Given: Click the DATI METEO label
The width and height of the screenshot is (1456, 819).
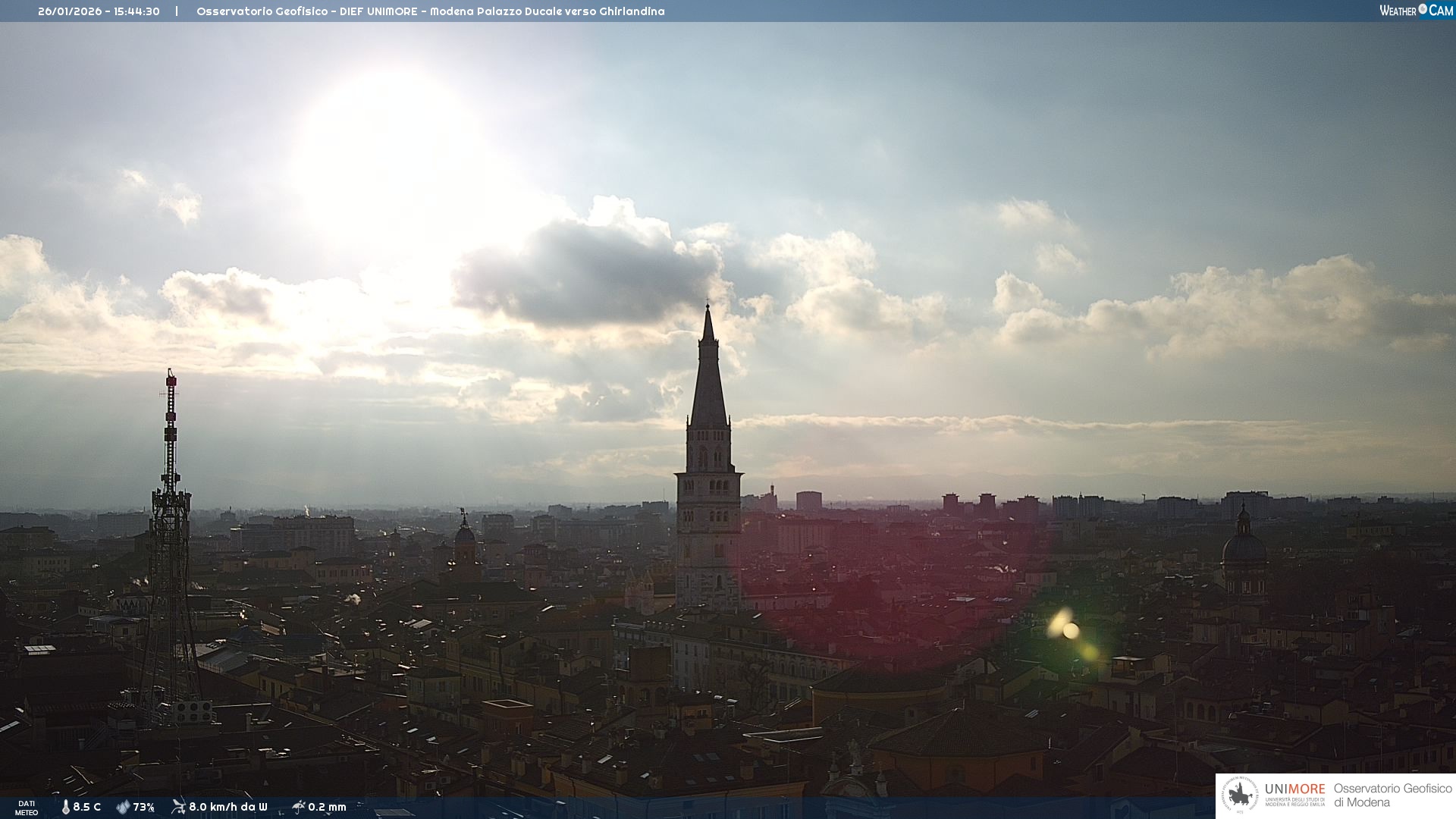Looking at the screenshot, I should point(27,808).
